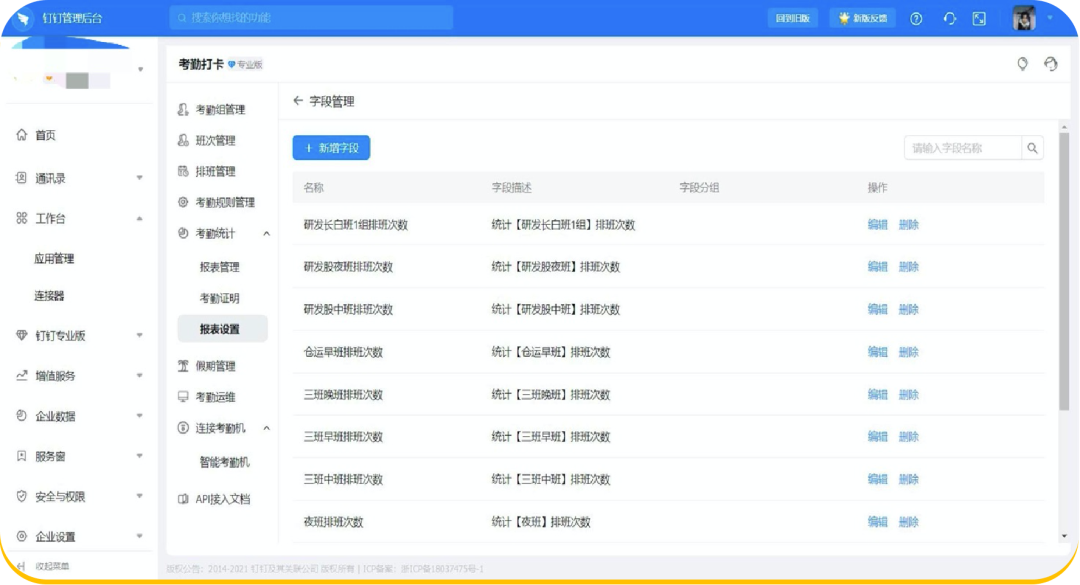
Task: Click the fullscreen expand icon
Action: coord(979,18)
